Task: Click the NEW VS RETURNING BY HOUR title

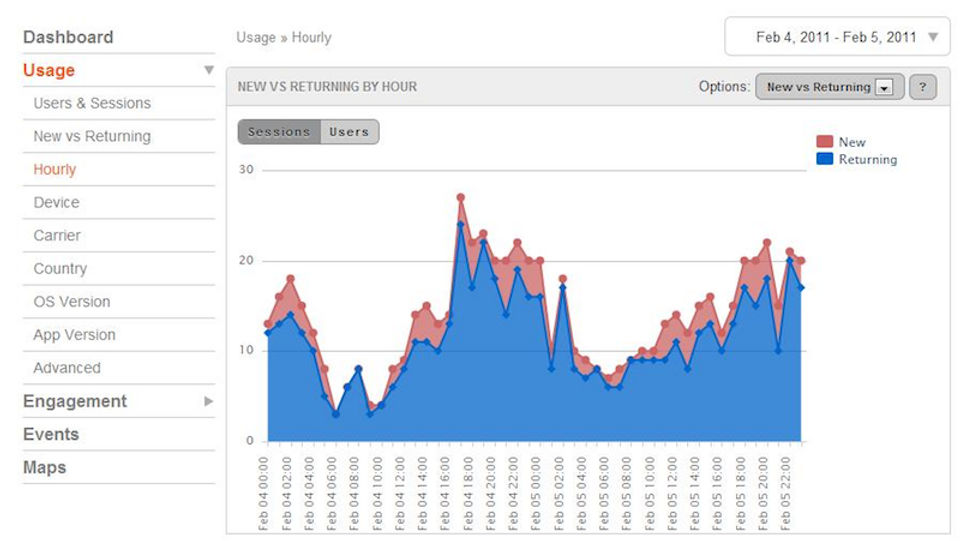Action: (327, 87)
